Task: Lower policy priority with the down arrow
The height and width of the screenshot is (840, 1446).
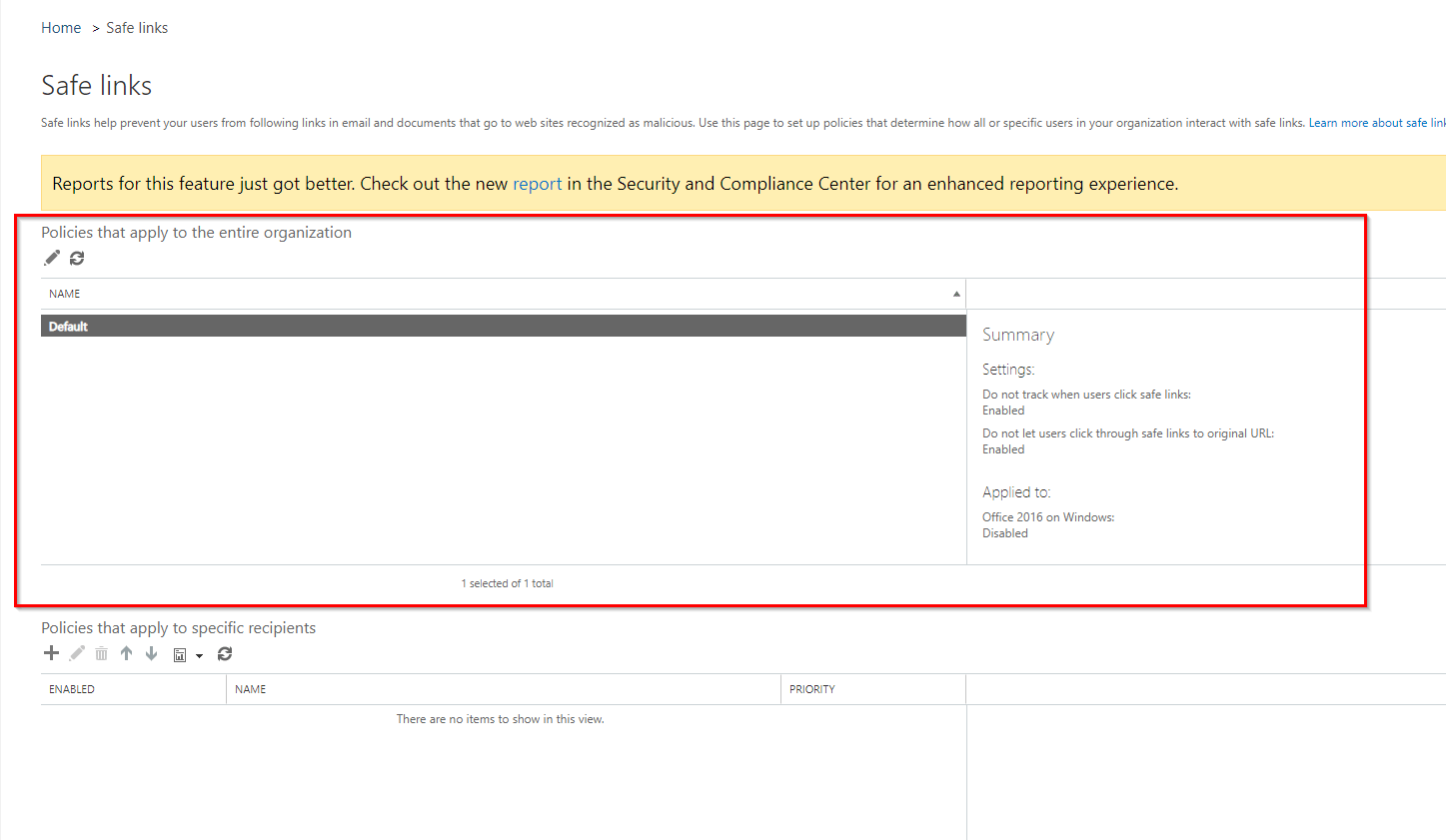Action: 151,653
